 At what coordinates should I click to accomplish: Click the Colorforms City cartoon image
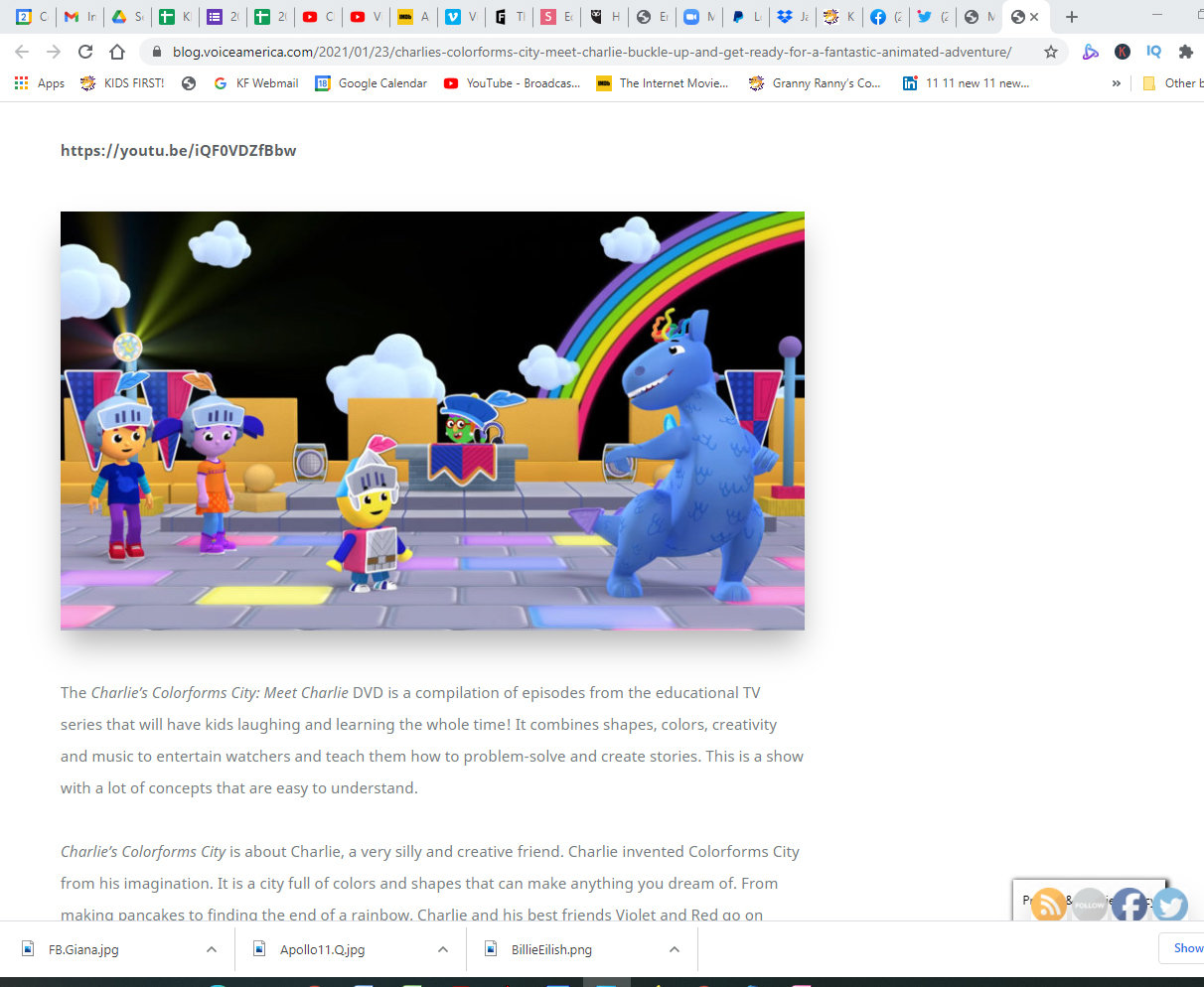(x=432, y=420)
